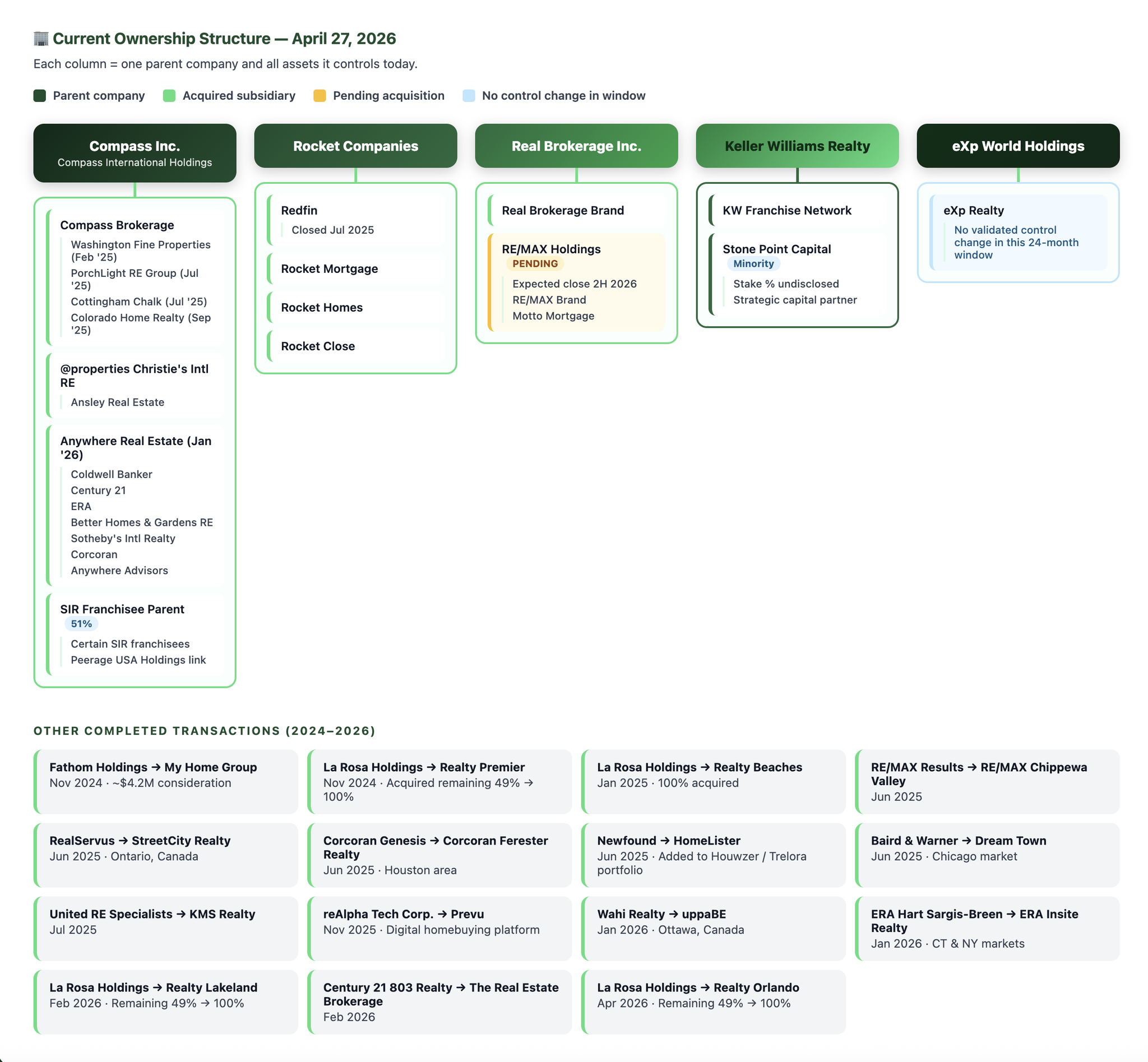Click the dark green Parent company swatch

(x=40, y=95)
